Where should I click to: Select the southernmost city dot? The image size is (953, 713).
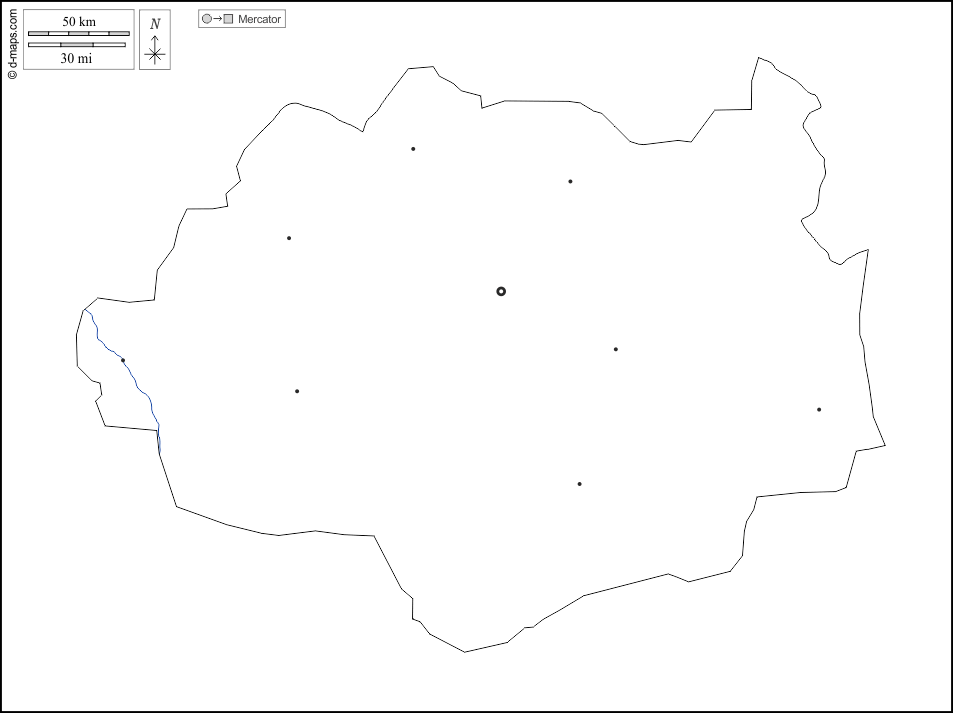point(579,484)
